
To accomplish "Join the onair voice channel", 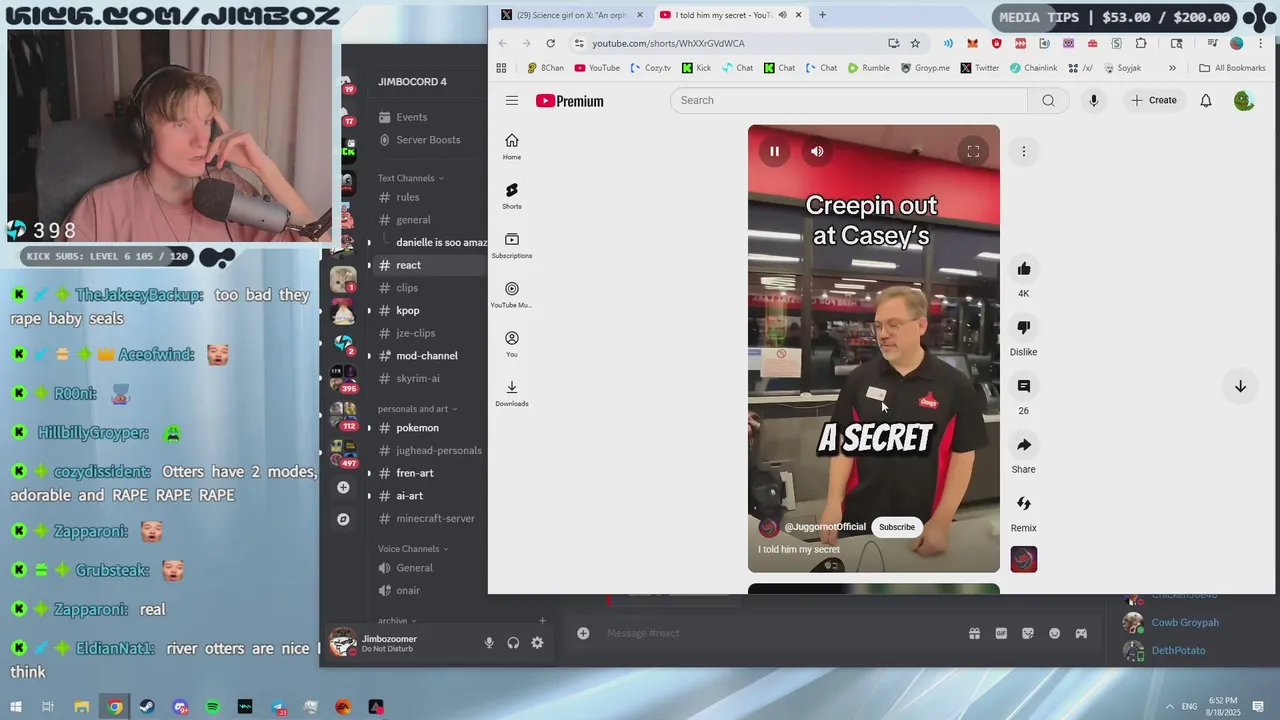I will pyautogui.click(x=408, y=591).
